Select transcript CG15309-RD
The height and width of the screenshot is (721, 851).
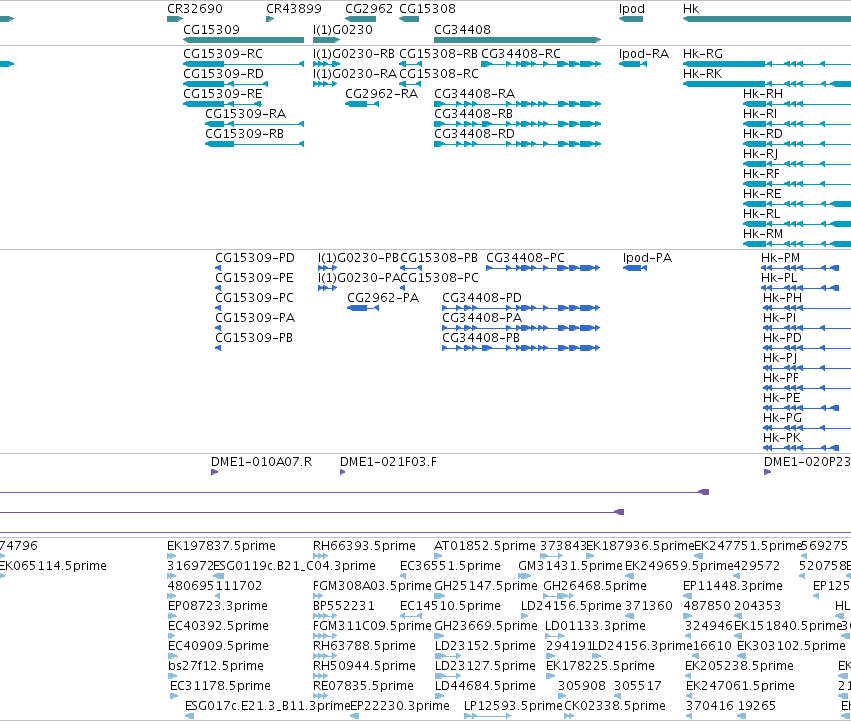click(226, 84)
